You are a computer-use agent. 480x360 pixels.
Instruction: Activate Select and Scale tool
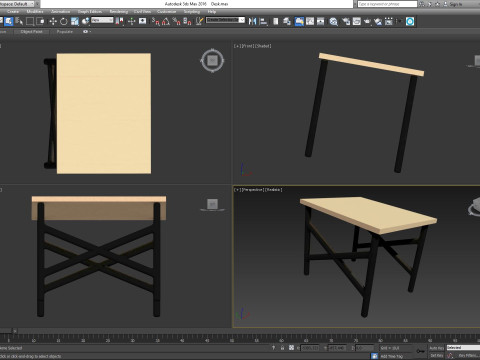[x=75, y=21]
